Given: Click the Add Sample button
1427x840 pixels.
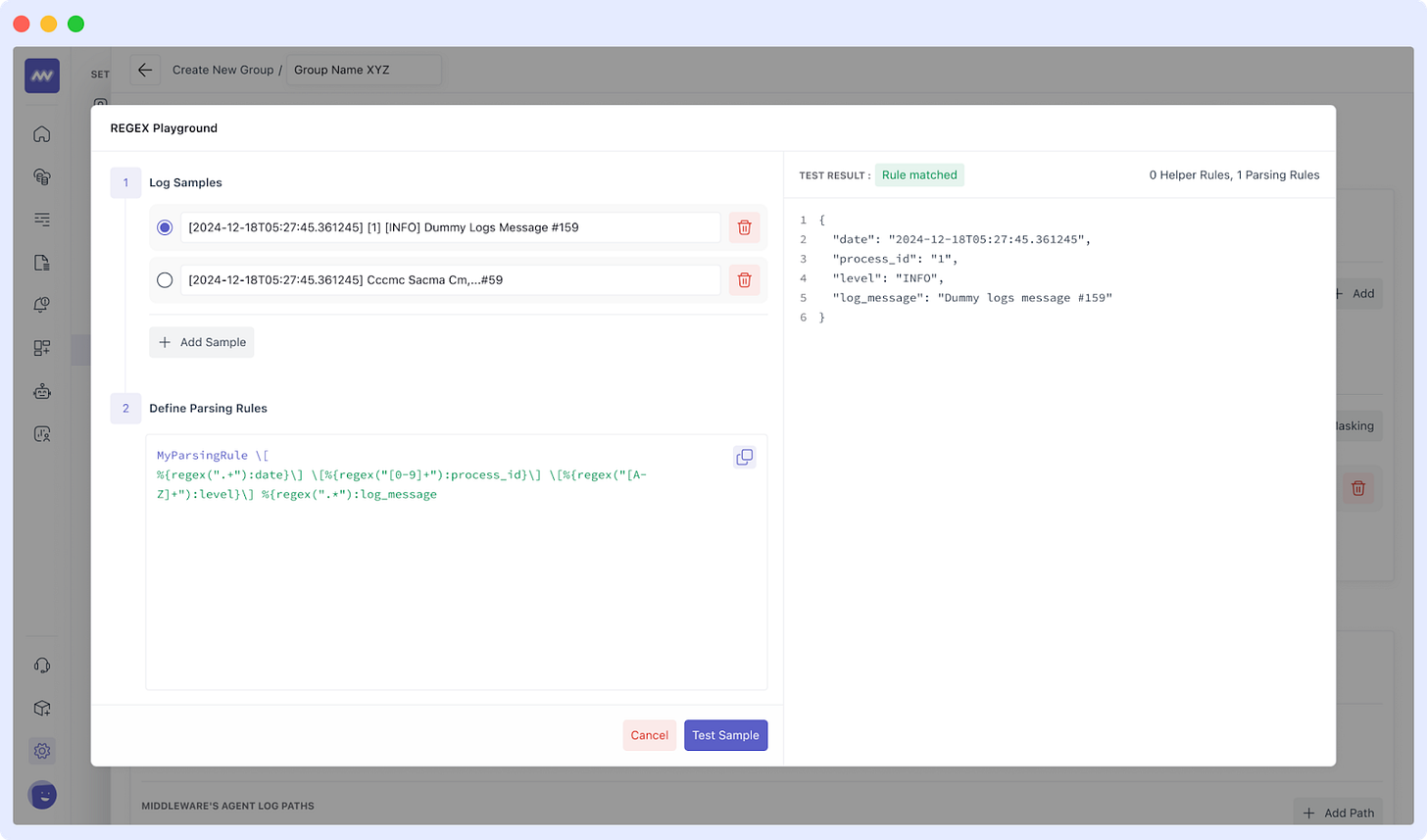Looking at the screenshot, I should coord(202,342).
